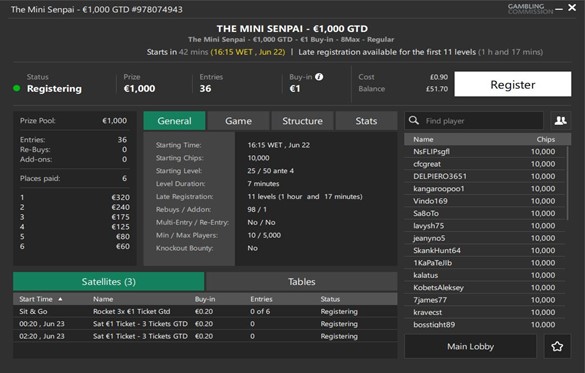This screenshot has height=373, width=585.
Task: Select the Satellites (3) tab
Action: (109, 282)
